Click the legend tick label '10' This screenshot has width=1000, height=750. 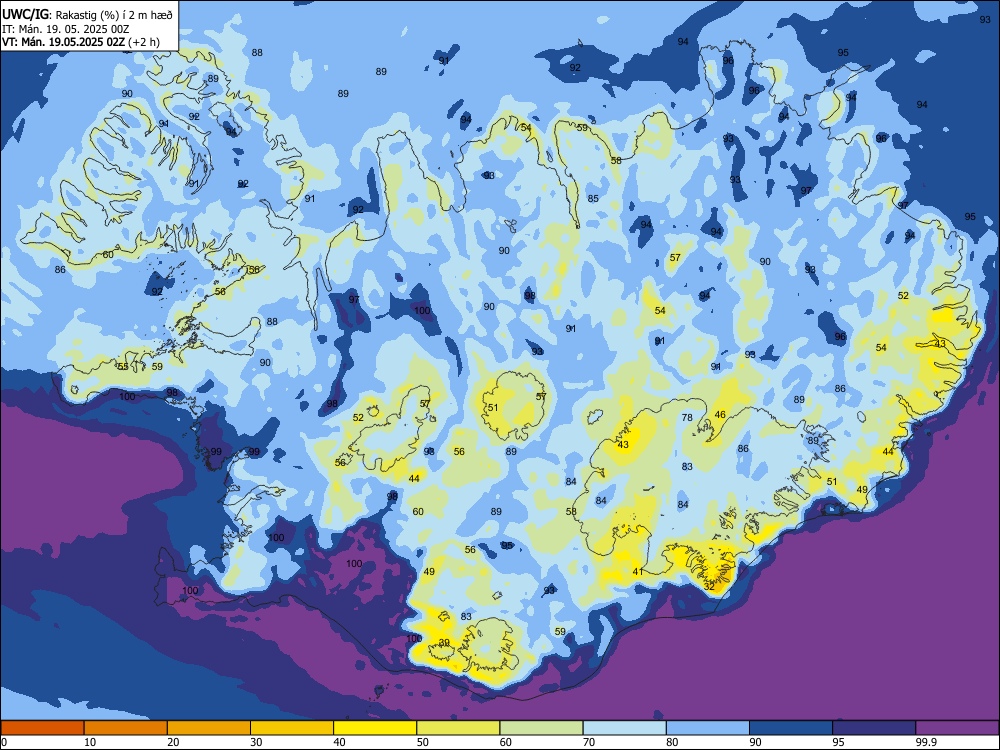point(90,742)
